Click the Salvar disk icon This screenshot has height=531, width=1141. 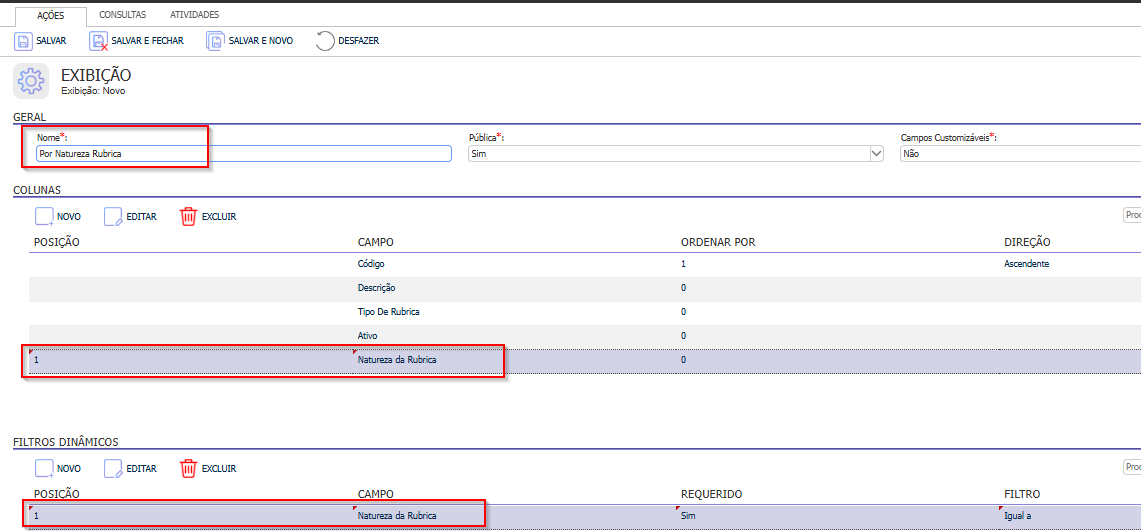tap(22, 41)
